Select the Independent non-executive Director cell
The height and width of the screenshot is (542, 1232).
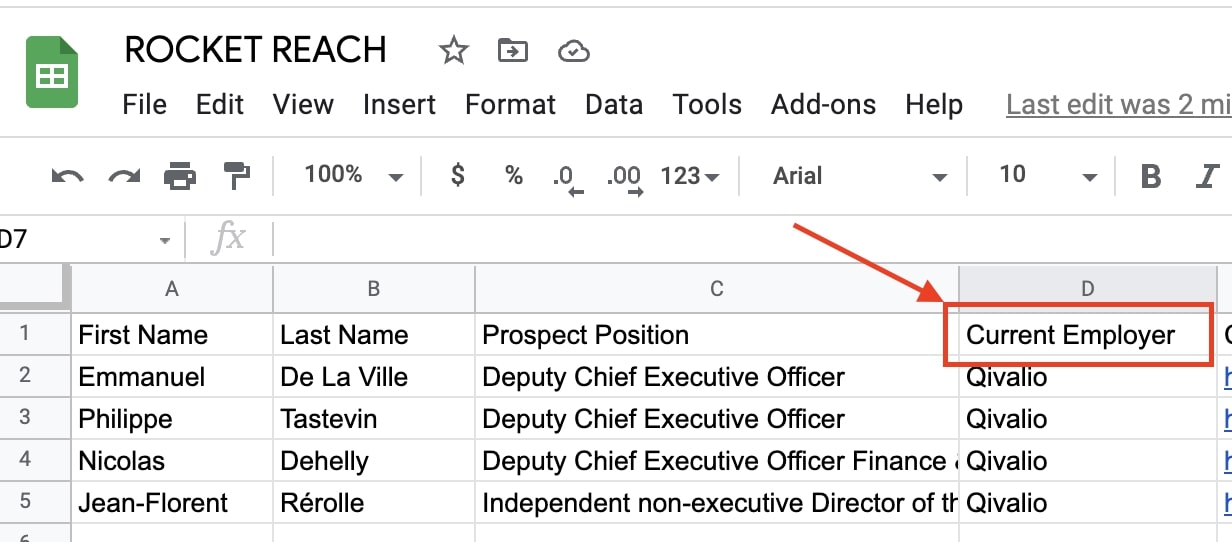coord(716,502)
